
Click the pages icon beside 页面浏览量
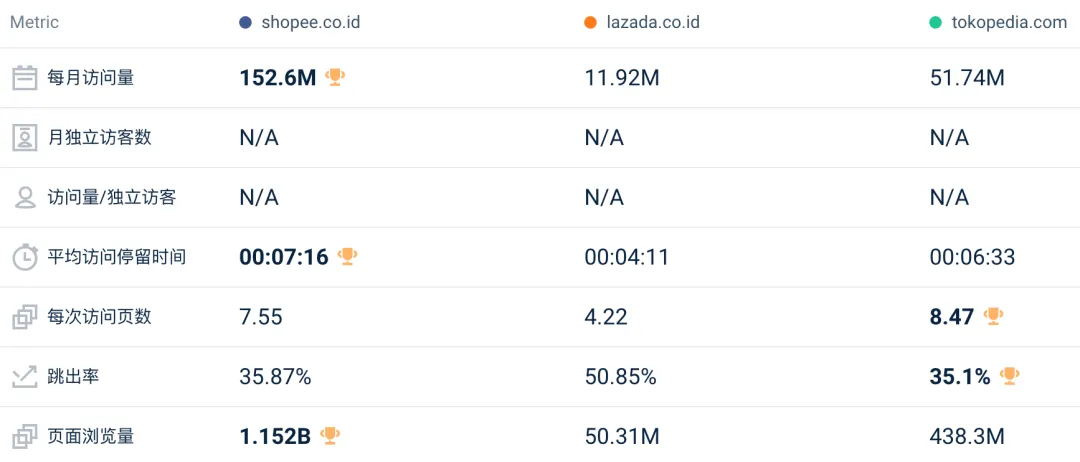[25, 437]
